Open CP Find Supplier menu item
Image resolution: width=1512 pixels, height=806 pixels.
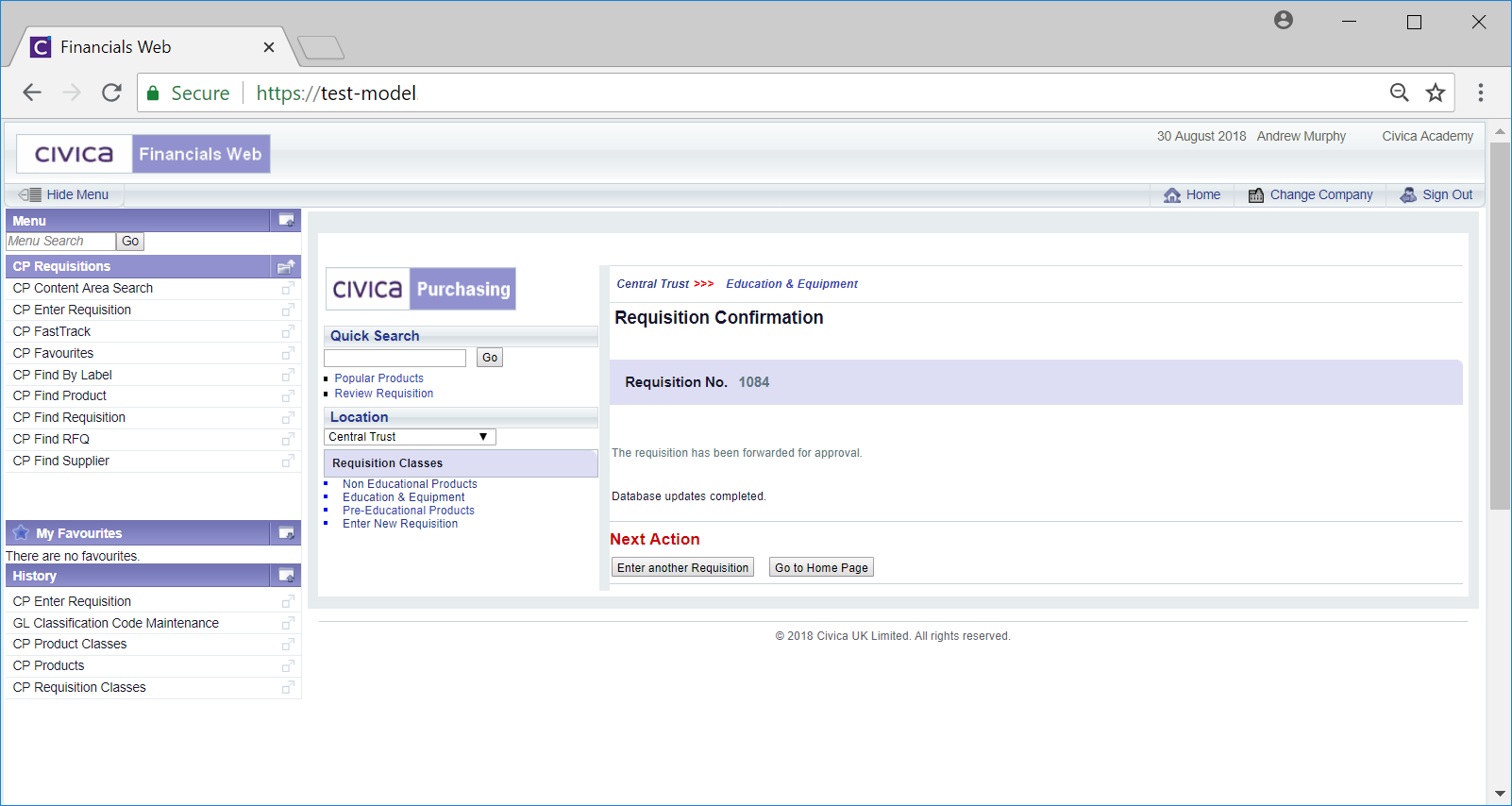click(61, 461)
